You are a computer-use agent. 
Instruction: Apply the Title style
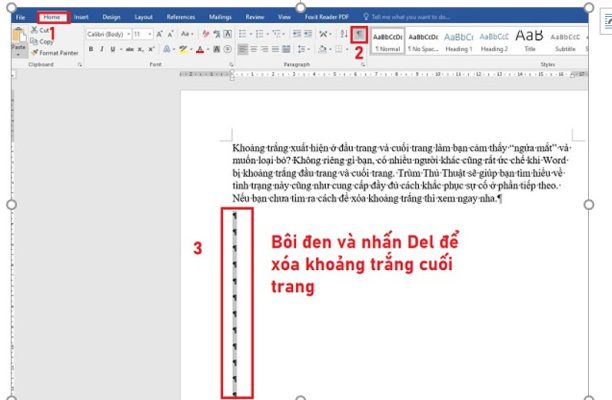click(x=530, y=41)
